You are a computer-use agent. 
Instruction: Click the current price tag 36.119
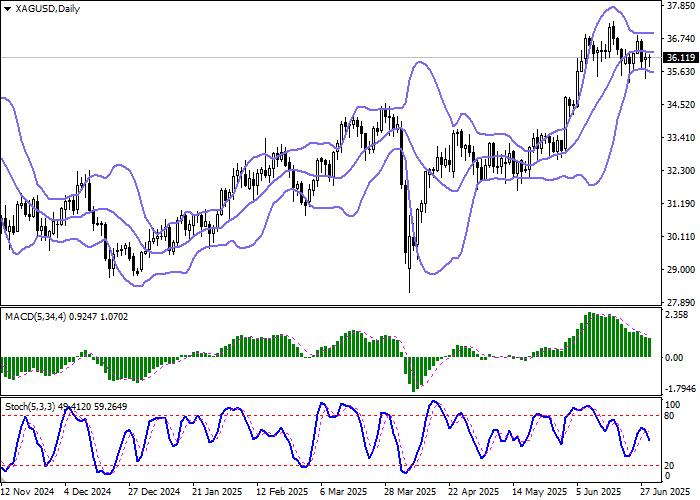(x=681, y=58)
